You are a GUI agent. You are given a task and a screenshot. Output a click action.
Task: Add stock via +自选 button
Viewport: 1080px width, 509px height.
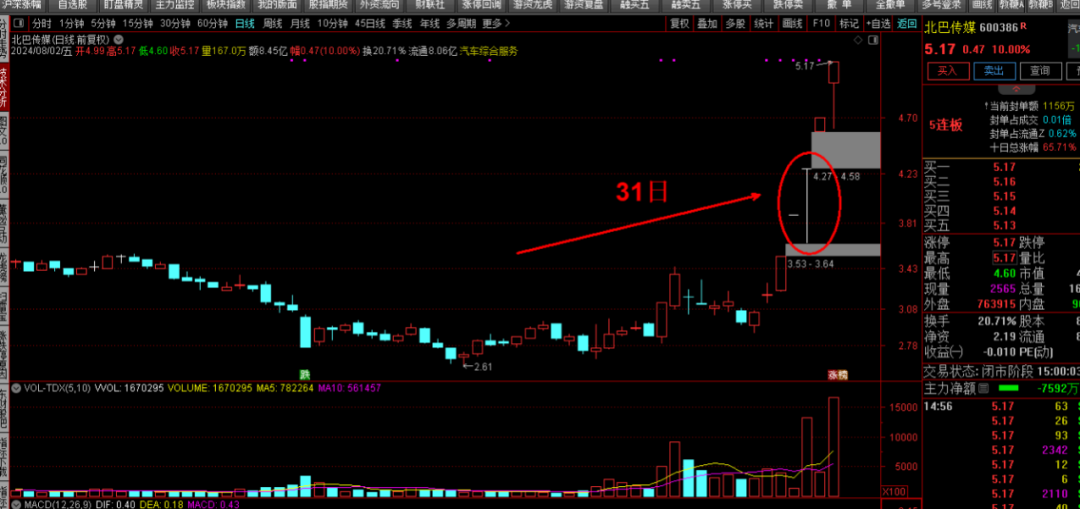pyautogui.click(x=877, y=23)
